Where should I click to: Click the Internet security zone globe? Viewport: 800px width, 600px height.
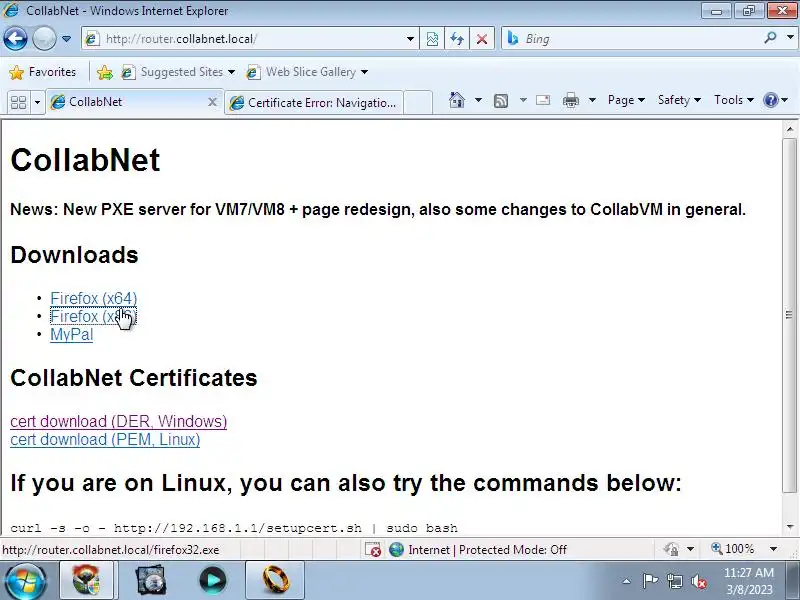396,549
